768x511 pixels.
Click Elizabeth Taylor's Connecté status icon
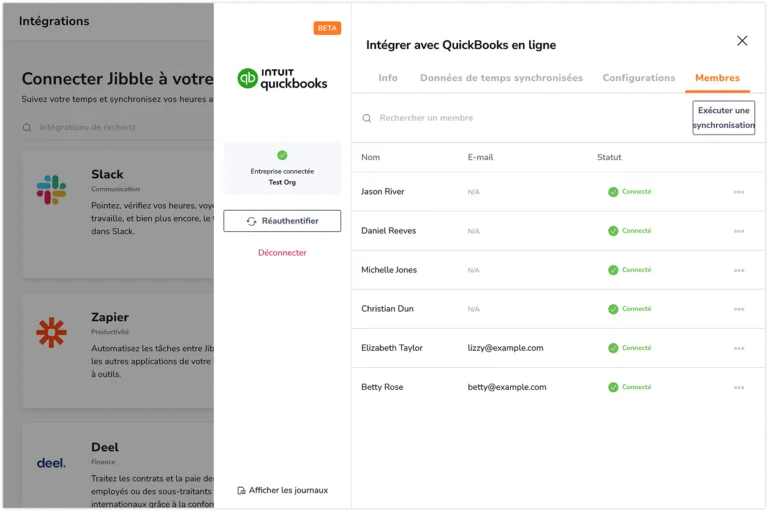(x=613, y=348)
